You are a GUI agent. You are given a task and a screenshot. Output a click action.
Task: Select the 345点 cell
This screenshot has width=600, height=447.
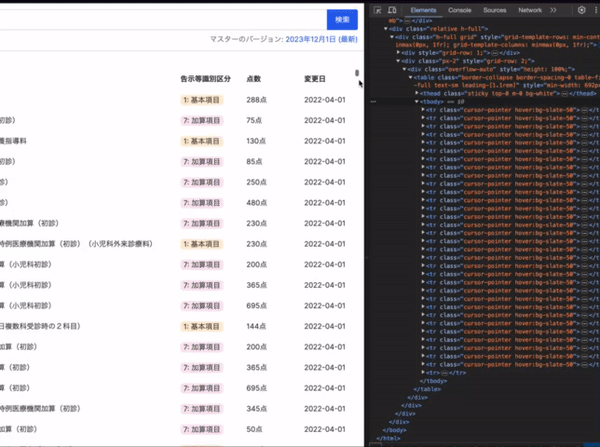(x=256, y=409)
